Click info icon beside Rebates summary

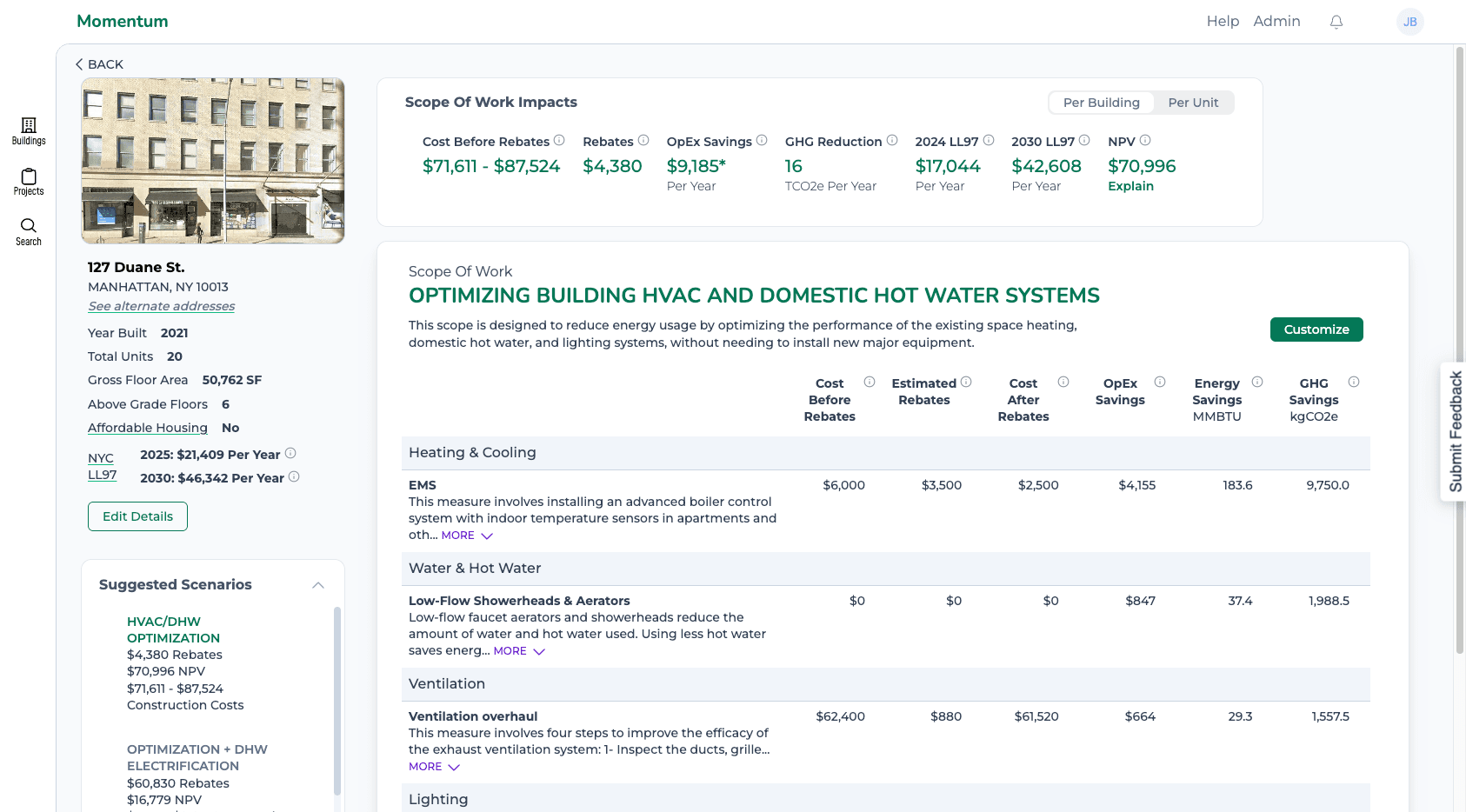(x=643, y=140)
